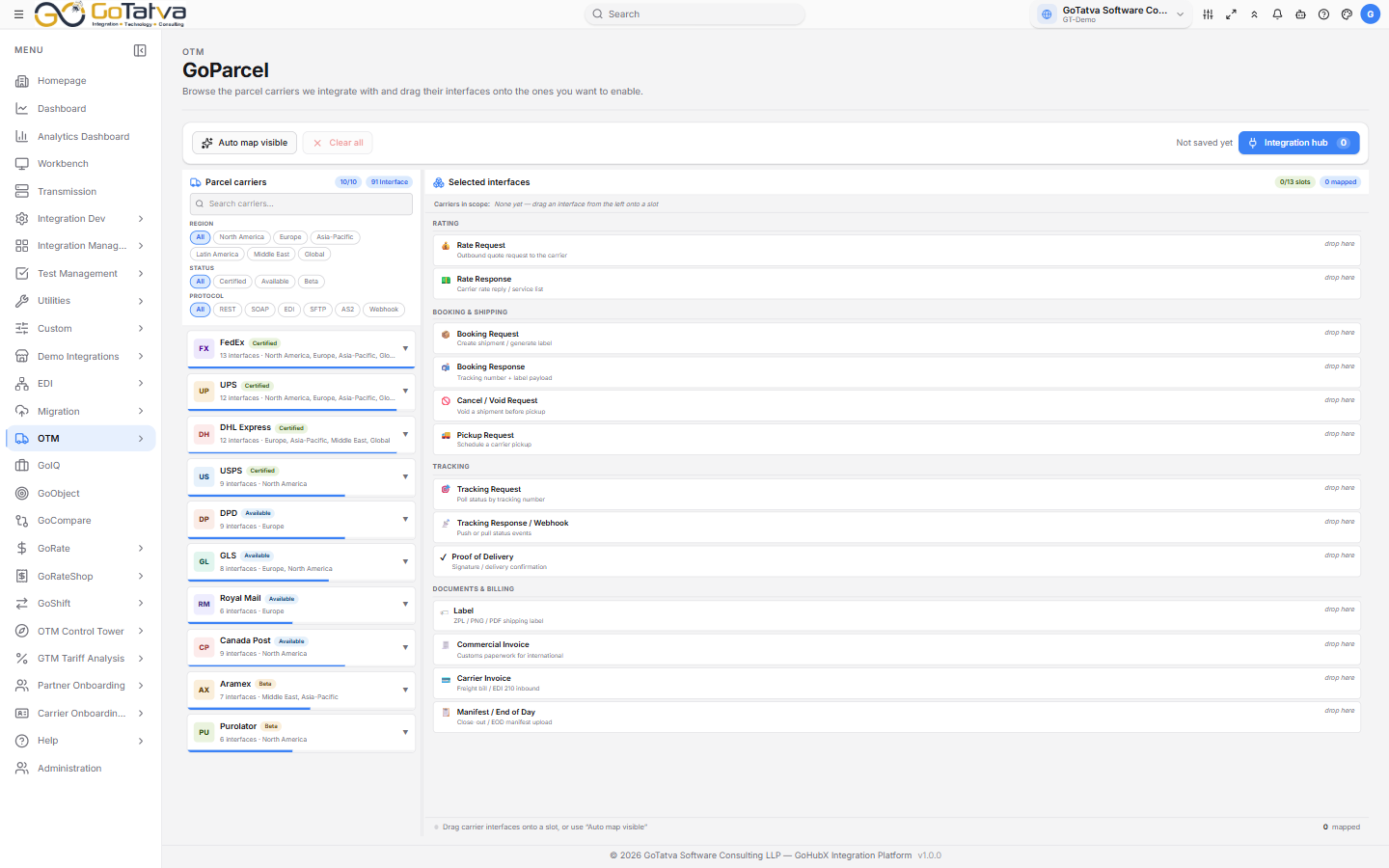This screenshot has width=1389, height=868.
Task: Expand the UPS carrier card
Action: (405, 391)
